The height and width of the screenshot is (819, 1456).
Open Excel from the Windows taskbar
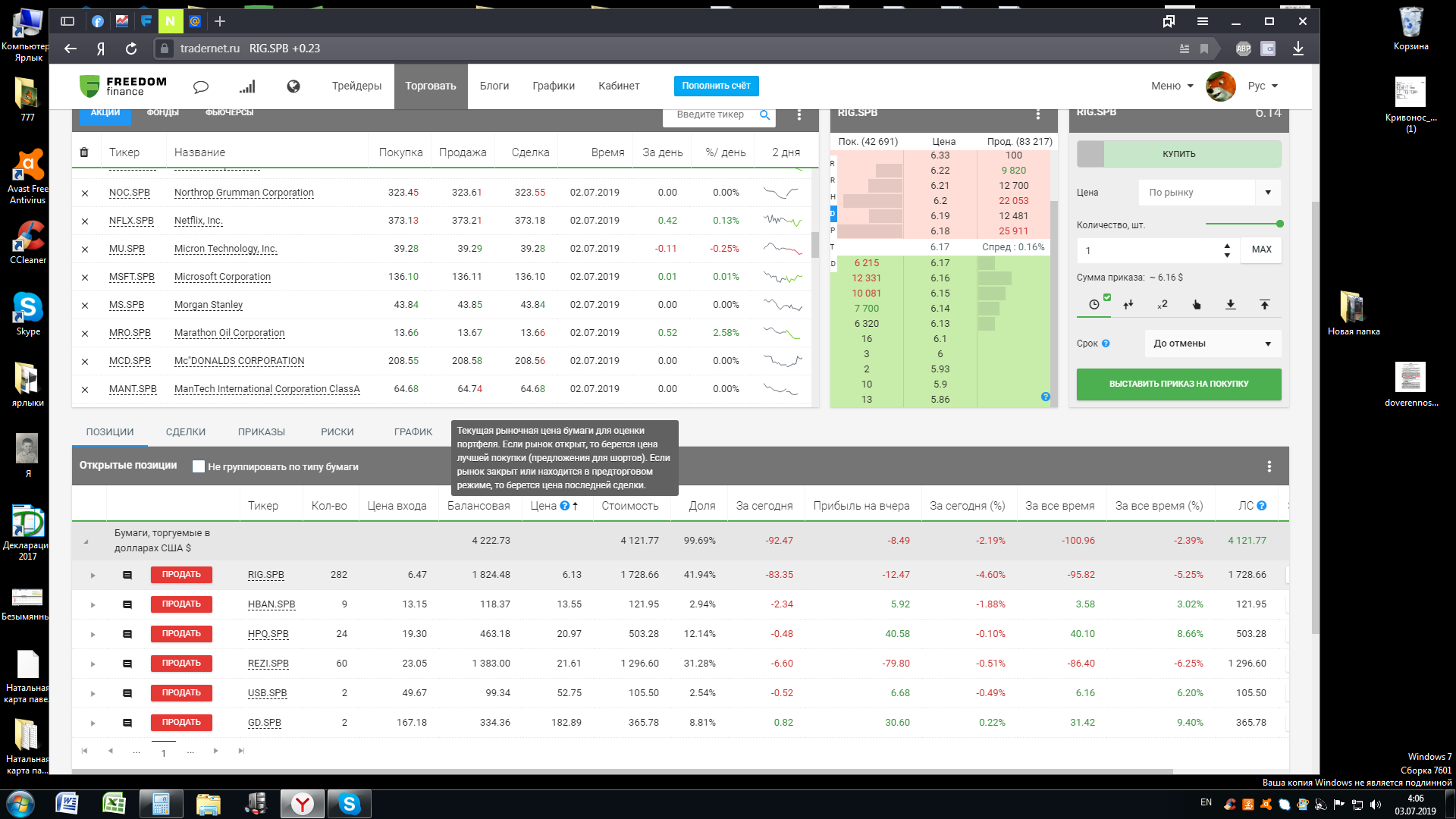(x=114, y=804)
